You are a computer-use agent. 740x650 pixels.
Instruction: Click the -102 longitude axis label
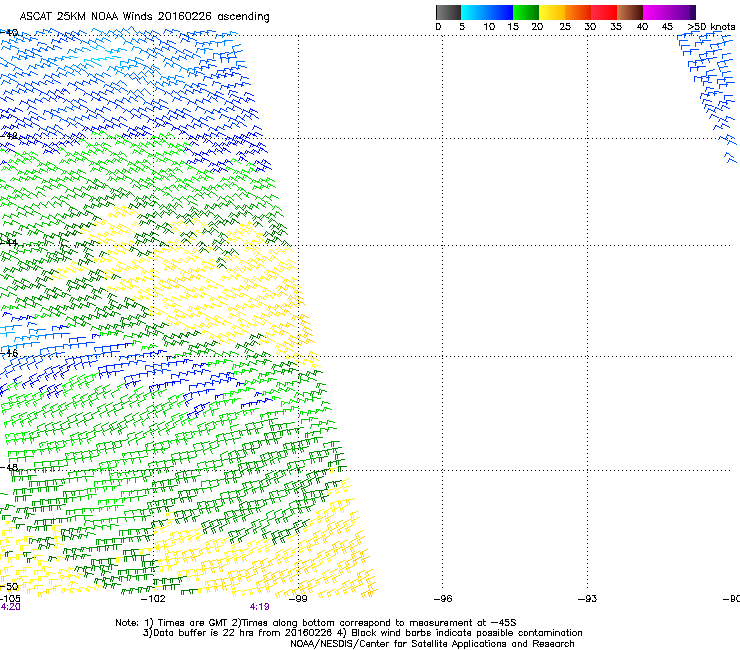pos(153,599)
